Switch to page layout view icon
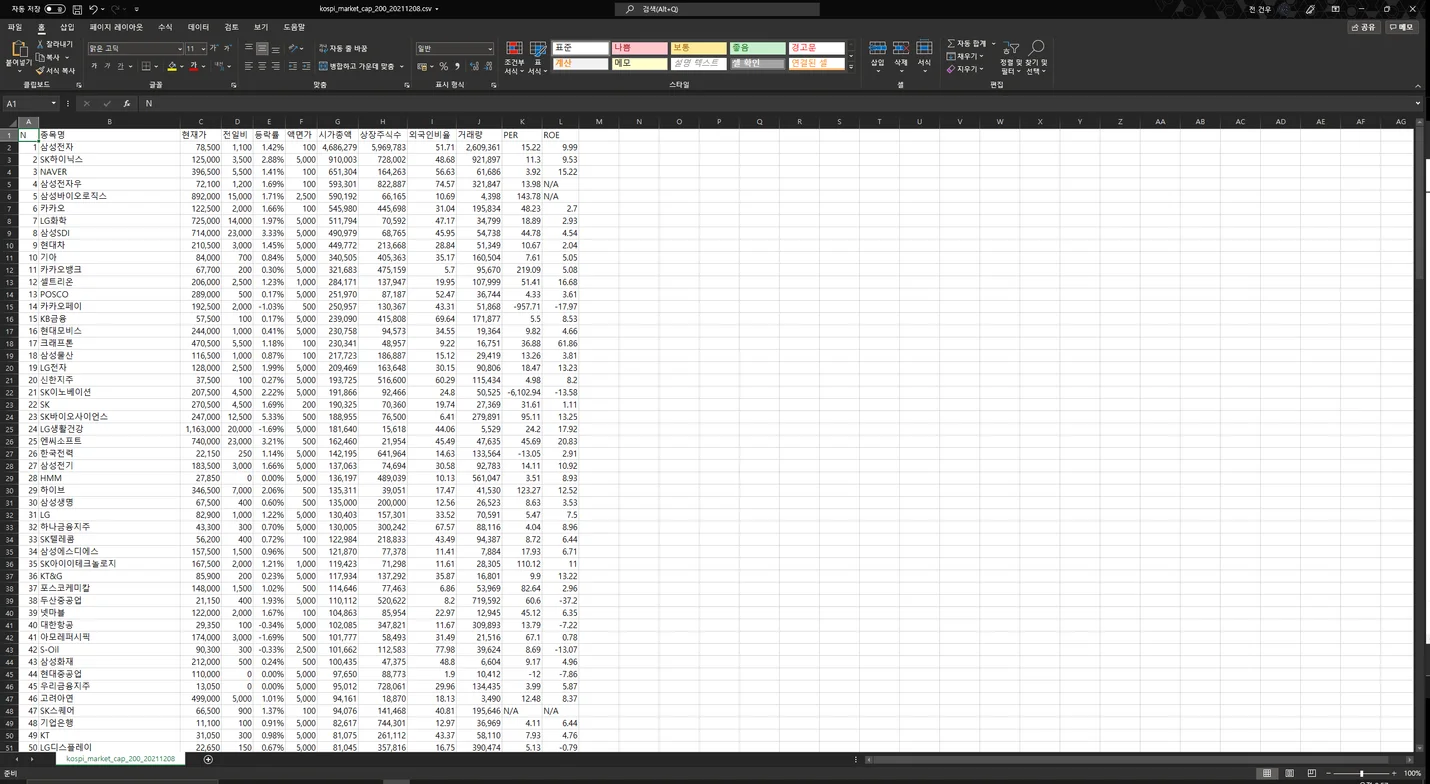Screen dimensions: 1430x784 (1289, 773)
